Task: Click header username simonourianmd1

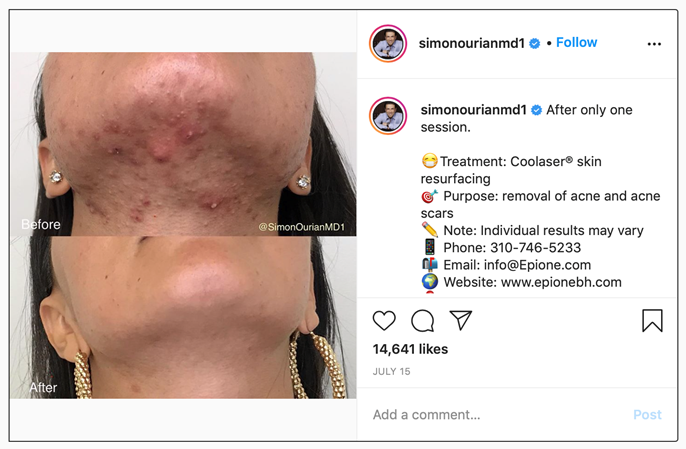Action: click(x=472, y=43)
